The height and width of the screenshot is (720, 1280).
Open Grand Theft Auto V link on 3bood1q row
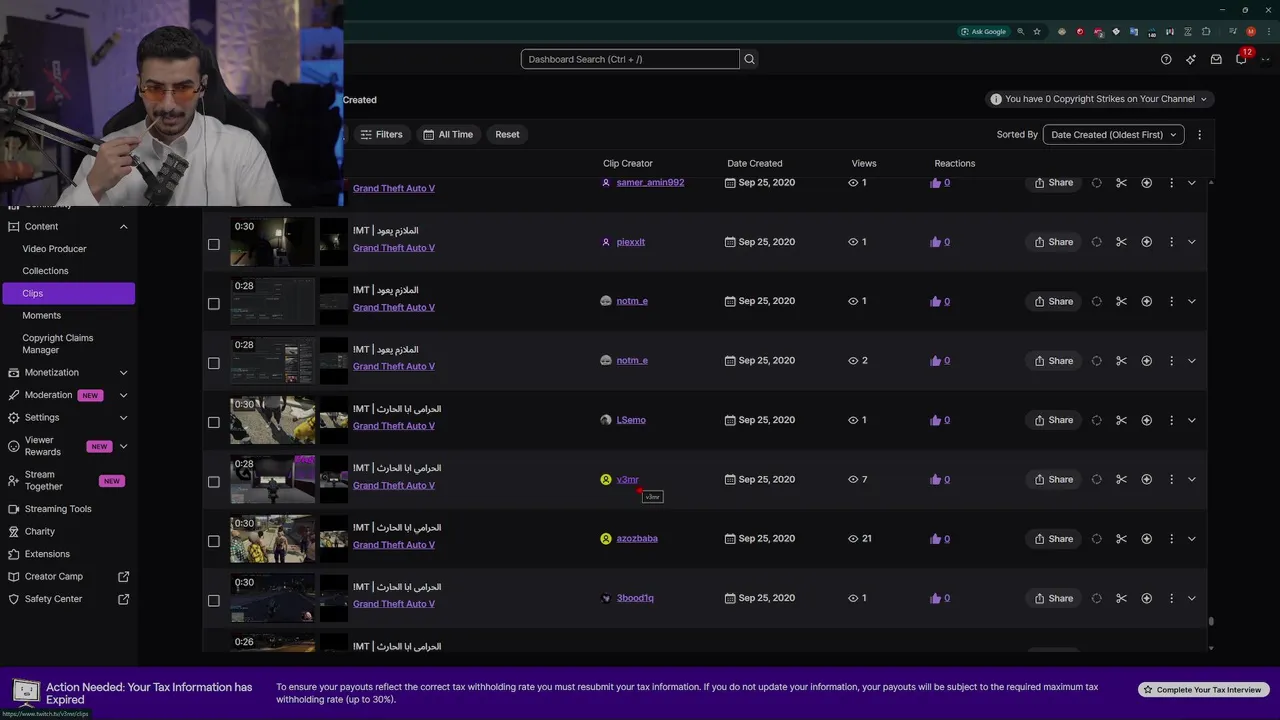393,604
